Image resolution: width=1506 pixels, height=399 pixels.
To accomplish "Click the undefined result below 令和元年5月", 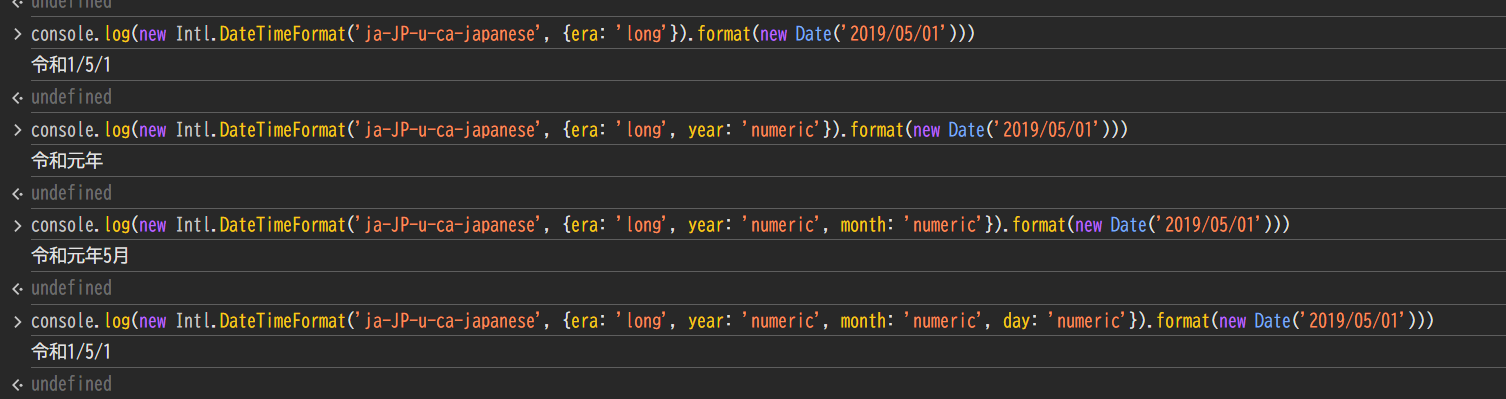I will pos(71,288).
